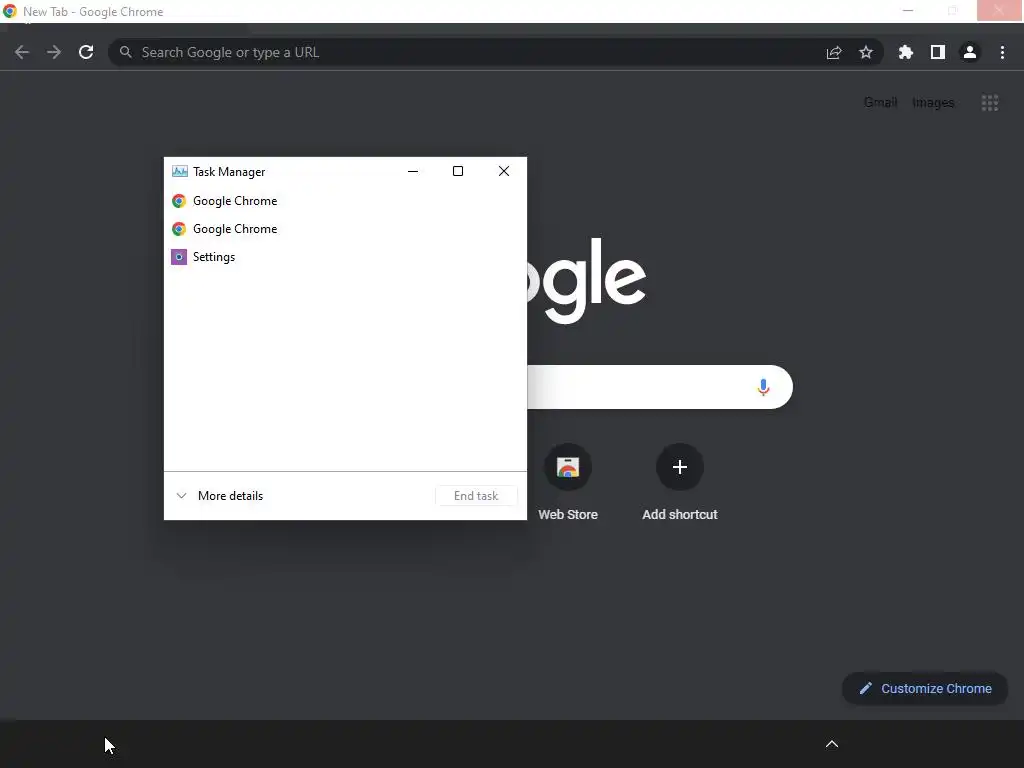Expand More details in Task Manager
Viewport: 1024px width, 768px height.
[219, 496]
